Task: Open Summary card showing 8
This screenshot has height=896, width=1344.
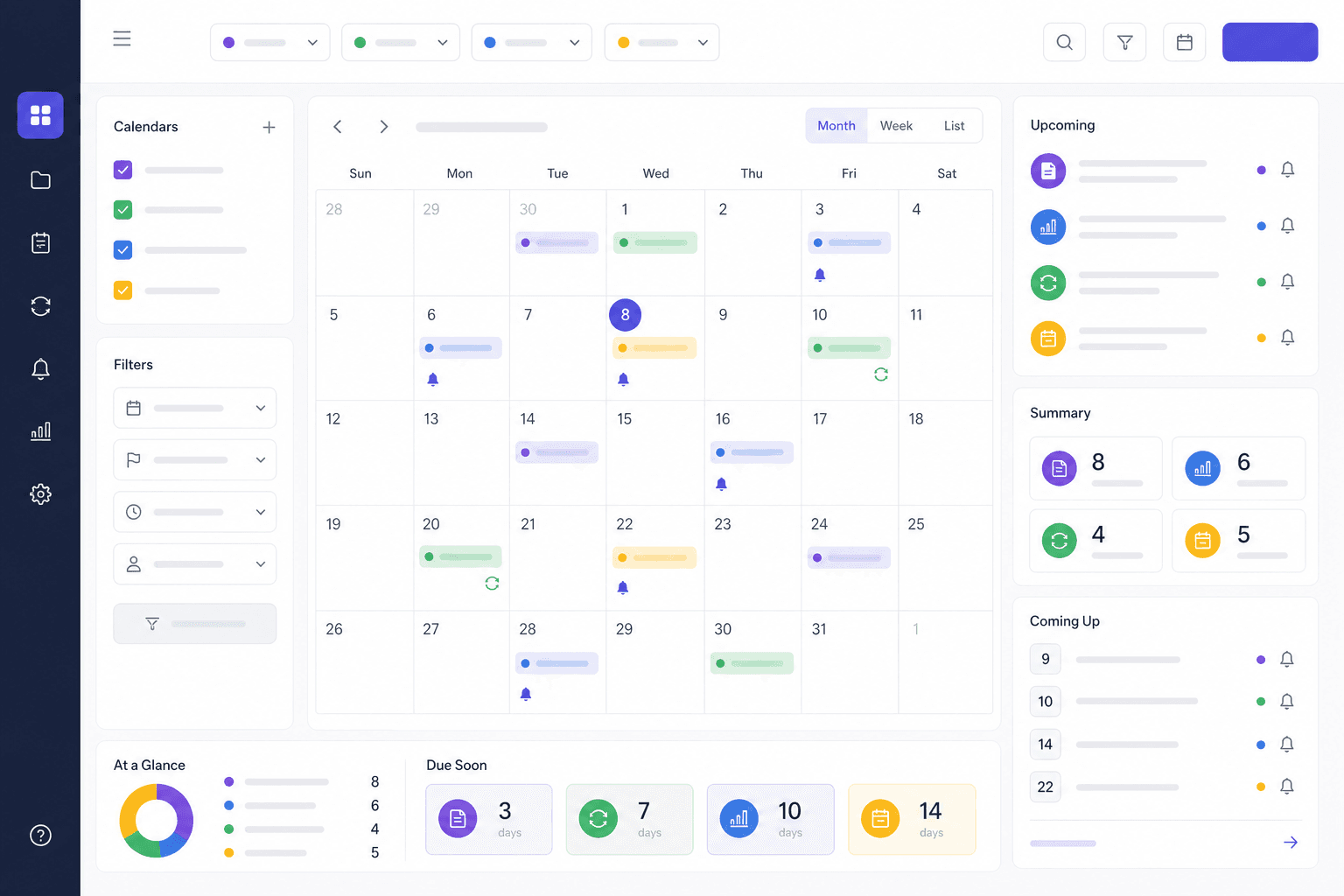Action: click(1096, 469)
